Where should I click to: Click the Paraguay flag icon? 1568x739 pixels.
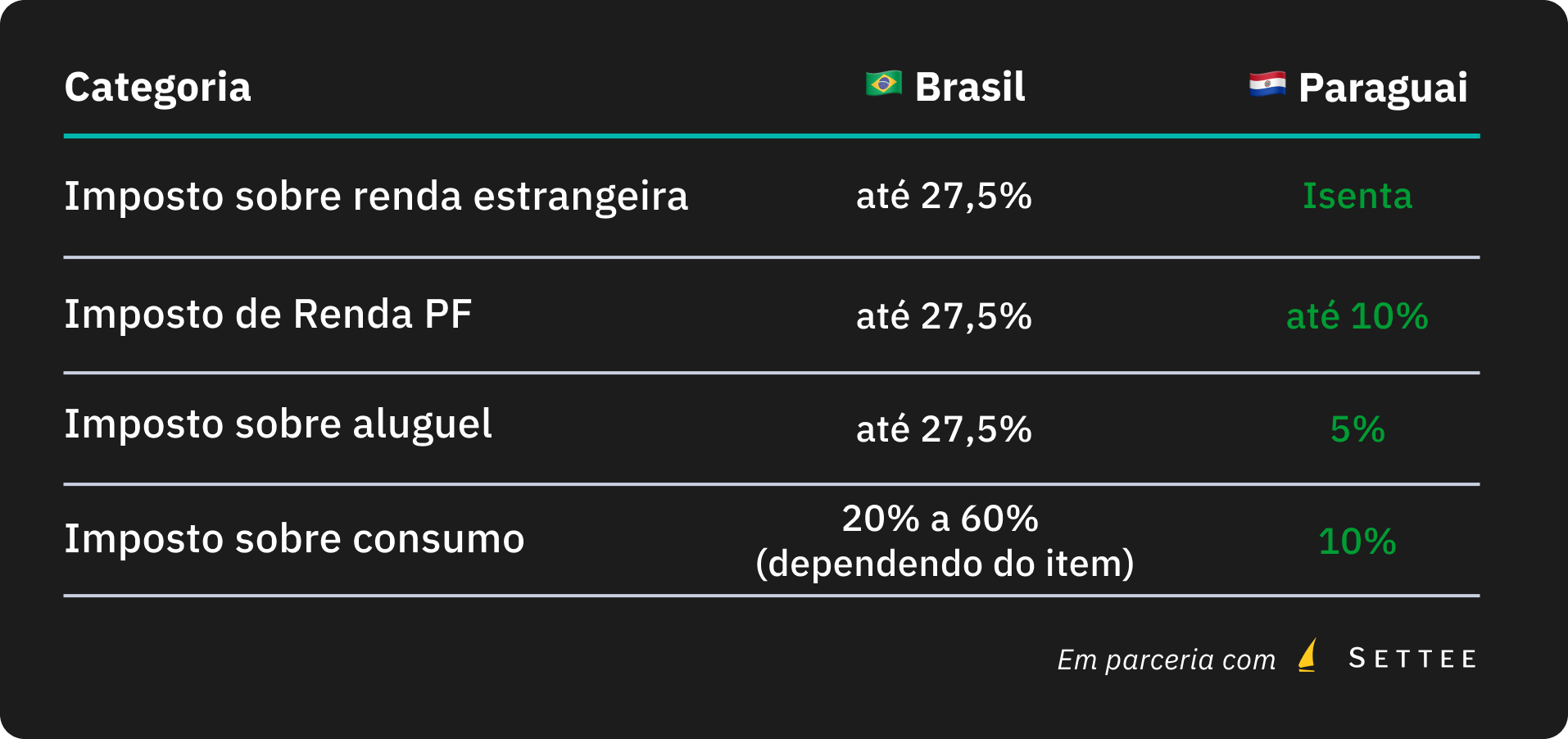tap(1267, 84)
